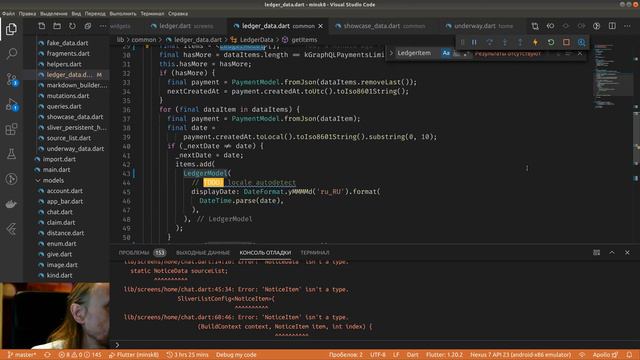Open the Search view in the activity bar
This screenshot has height=360, width=640.
[x=11, y=53]
